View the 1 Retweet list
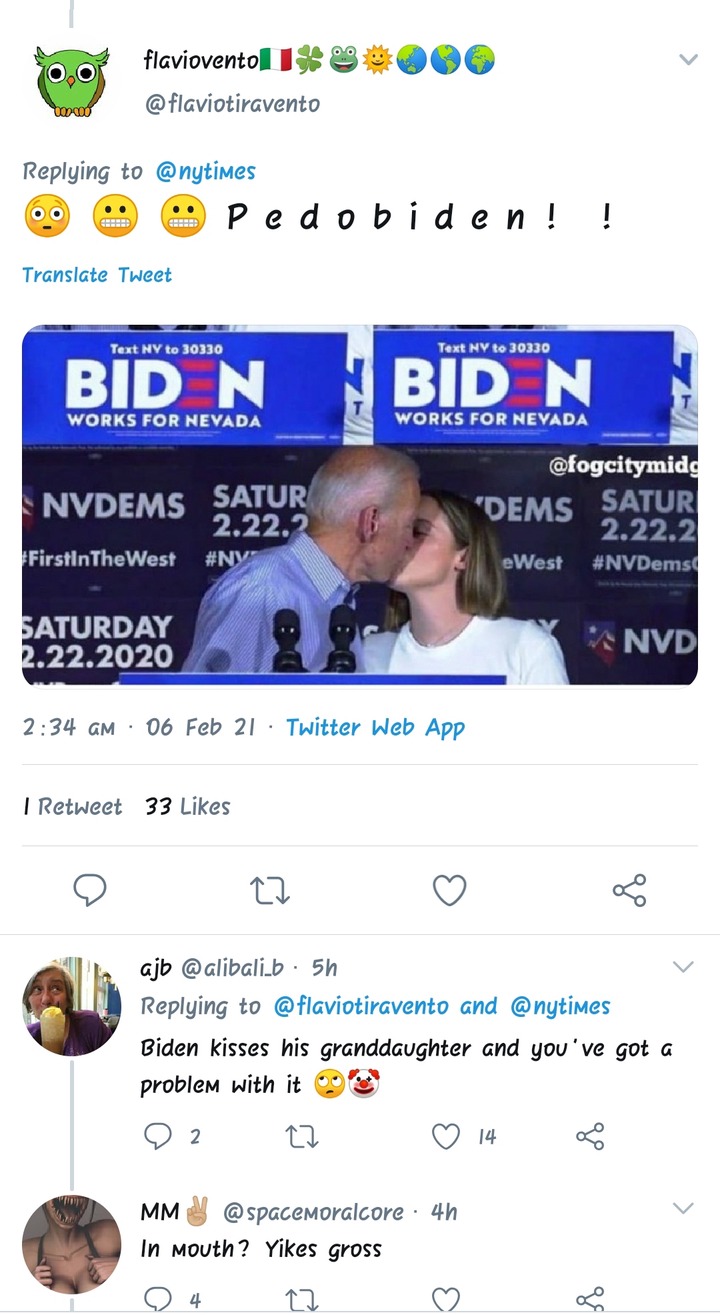720x1315 pixels. pyautogui.click(x=72, y=806)
